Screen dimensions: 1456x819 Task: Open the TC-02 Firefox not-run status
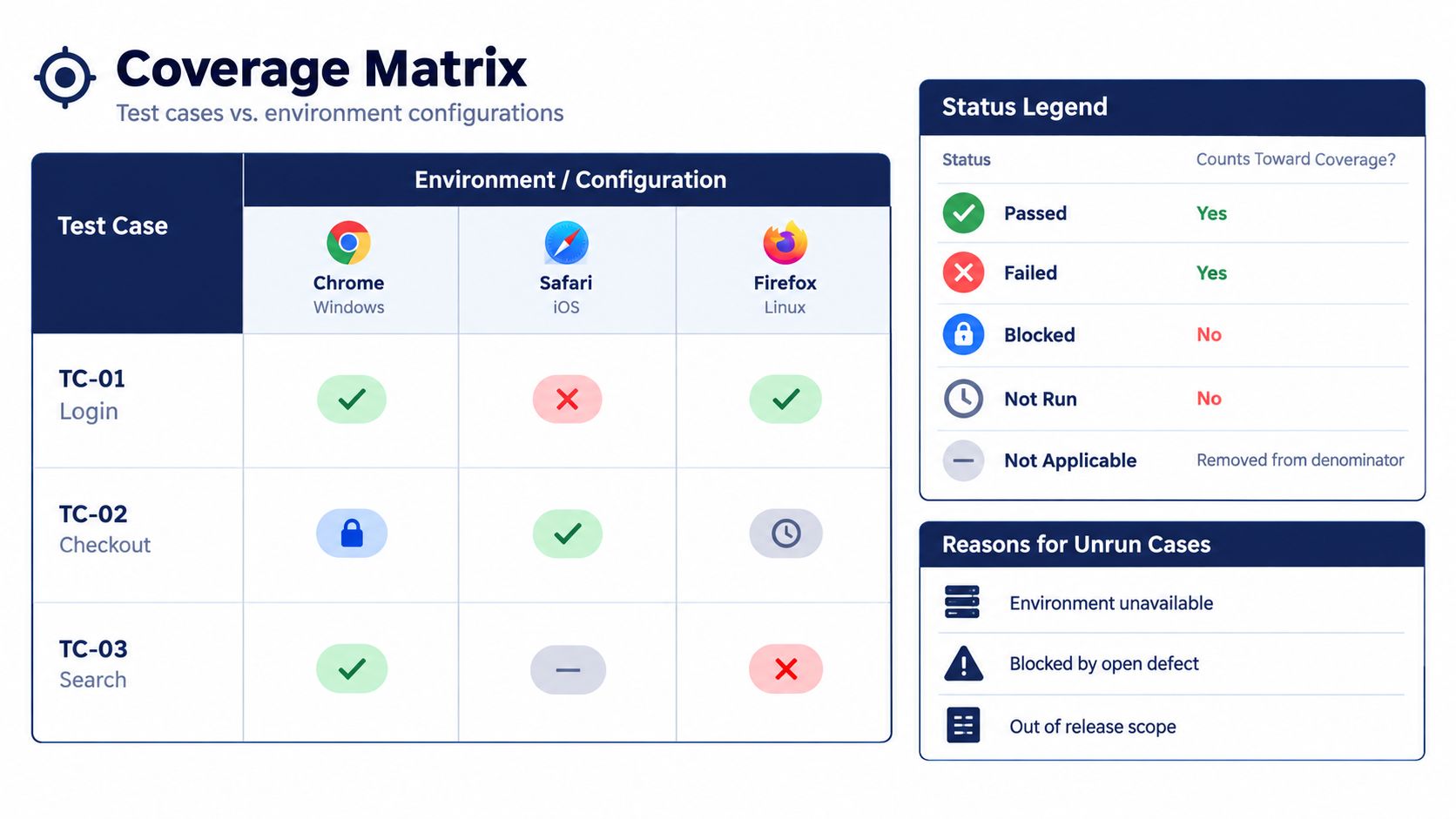tap(785, 534)
